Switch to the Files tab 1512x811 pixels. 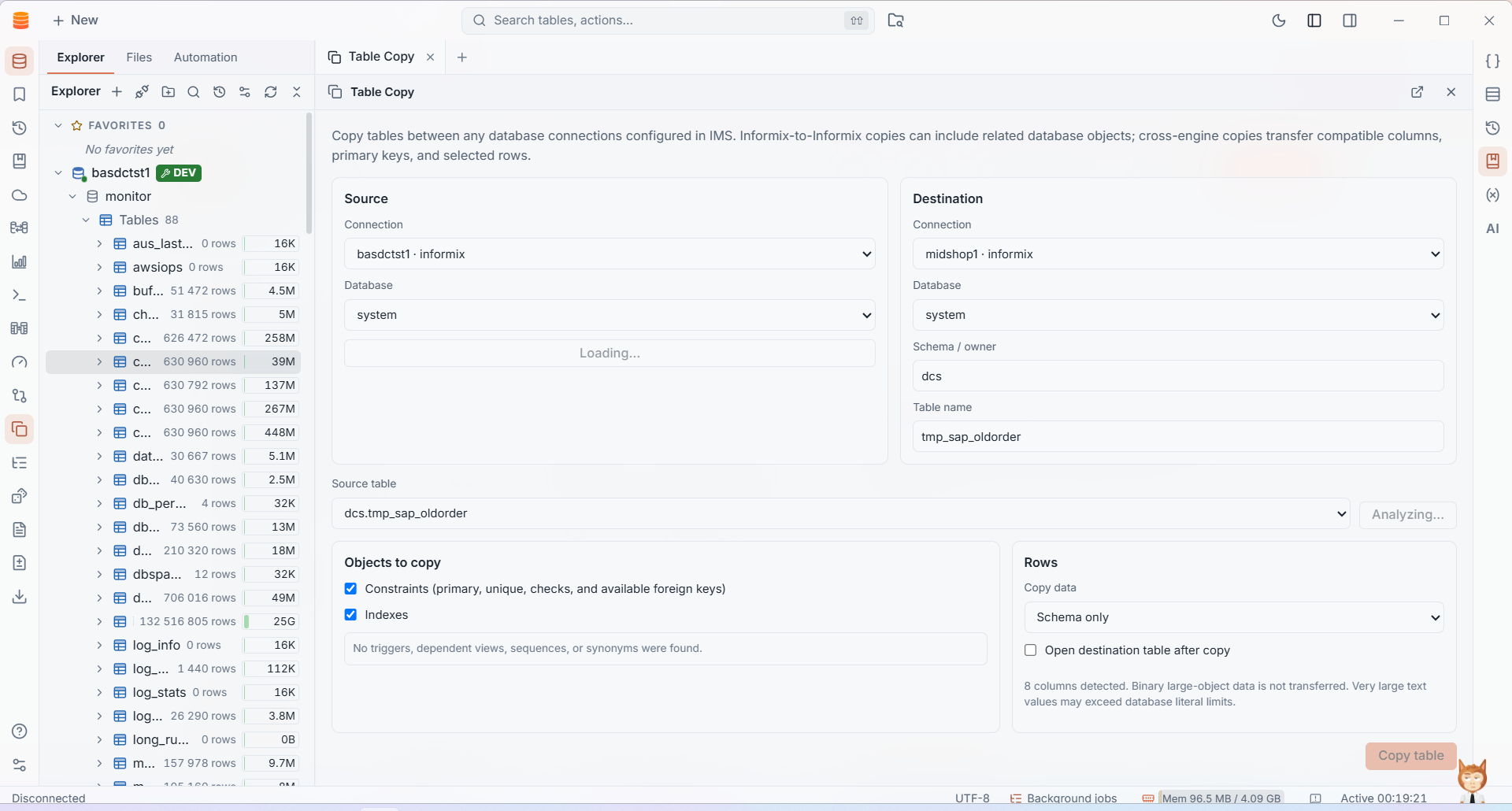(x=139, y=57)
